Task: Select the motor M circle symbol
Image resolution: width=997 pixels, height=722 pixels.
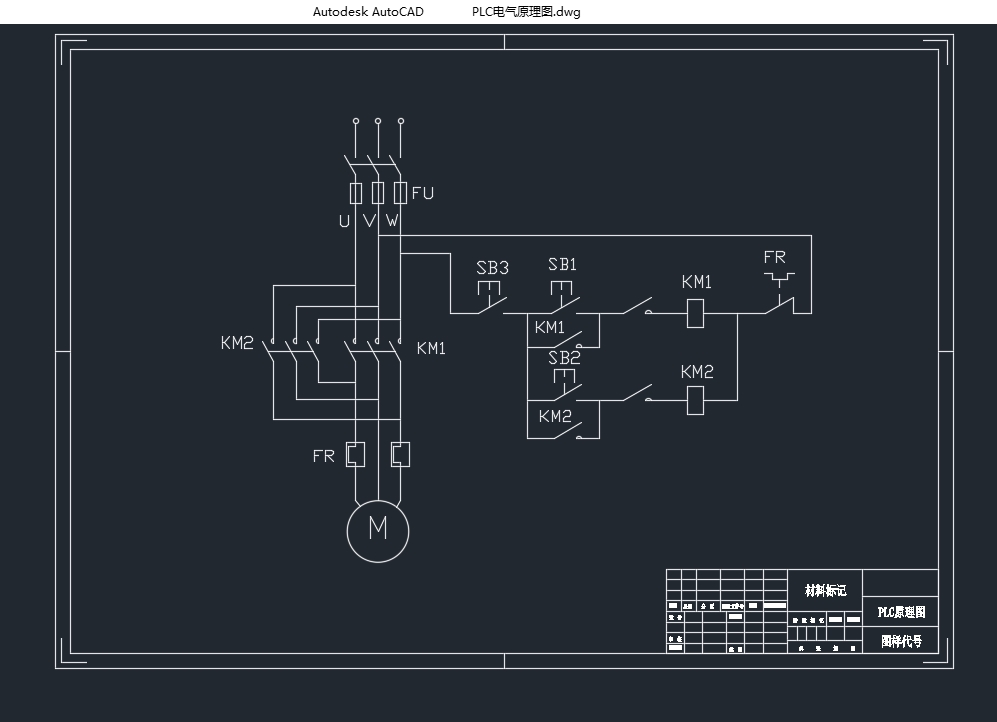Action: coord(378,529)
